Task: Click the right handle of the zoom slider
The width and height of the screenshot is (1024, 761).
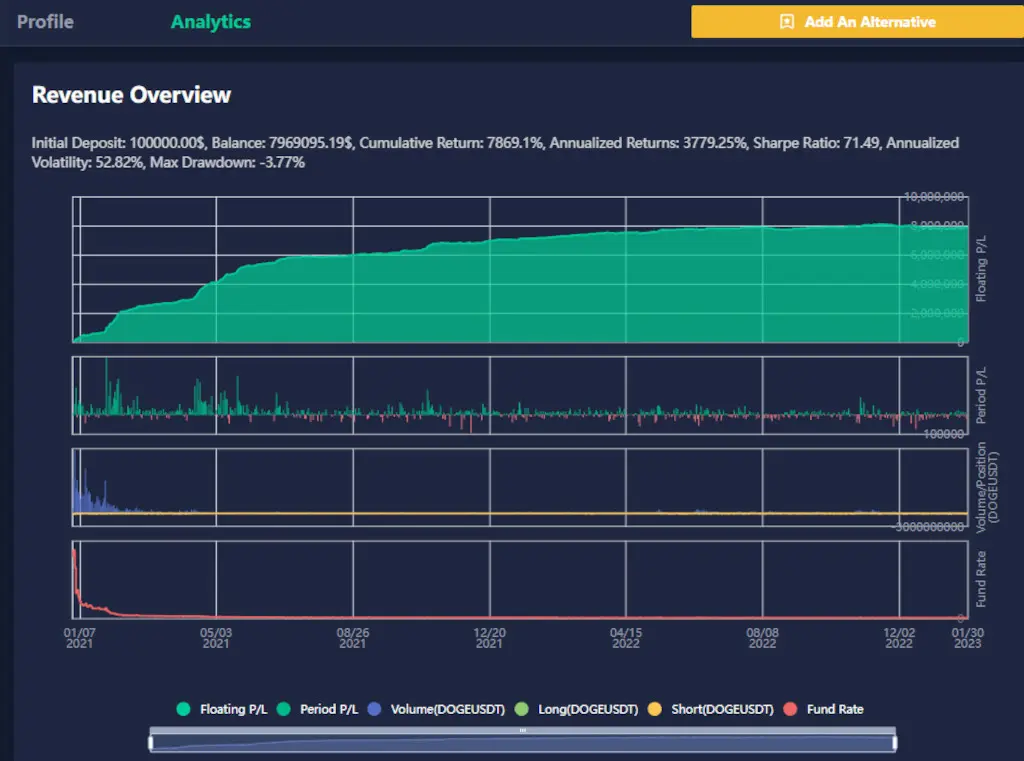Action: click(x=894, y=743)
